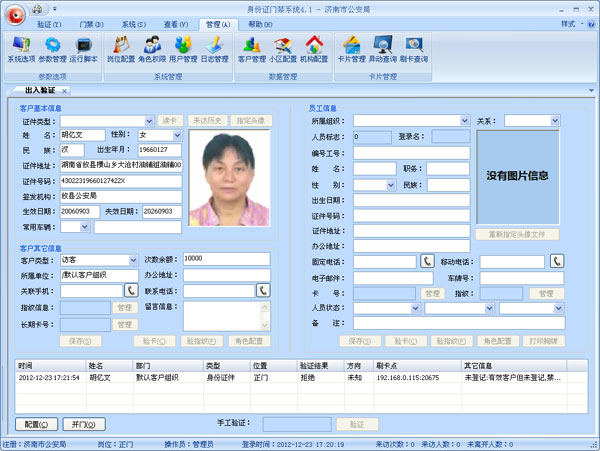
Task: Open 刷卡查询 swipe query icon
Action: pyautogui.click(x=414, y=49)
